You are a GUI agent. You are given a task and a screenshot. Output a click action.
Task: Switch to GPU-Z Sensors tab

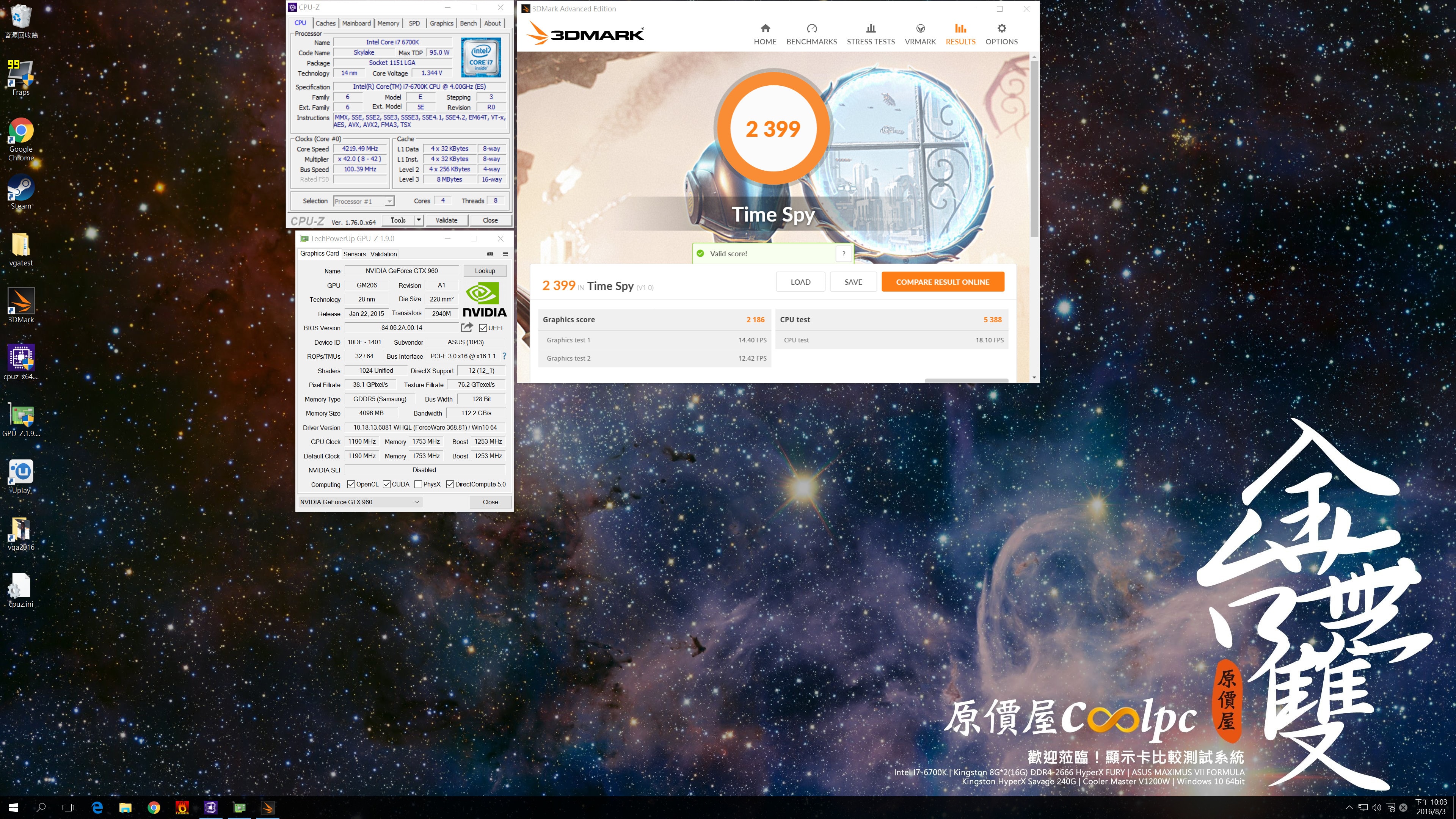(355, 254)
